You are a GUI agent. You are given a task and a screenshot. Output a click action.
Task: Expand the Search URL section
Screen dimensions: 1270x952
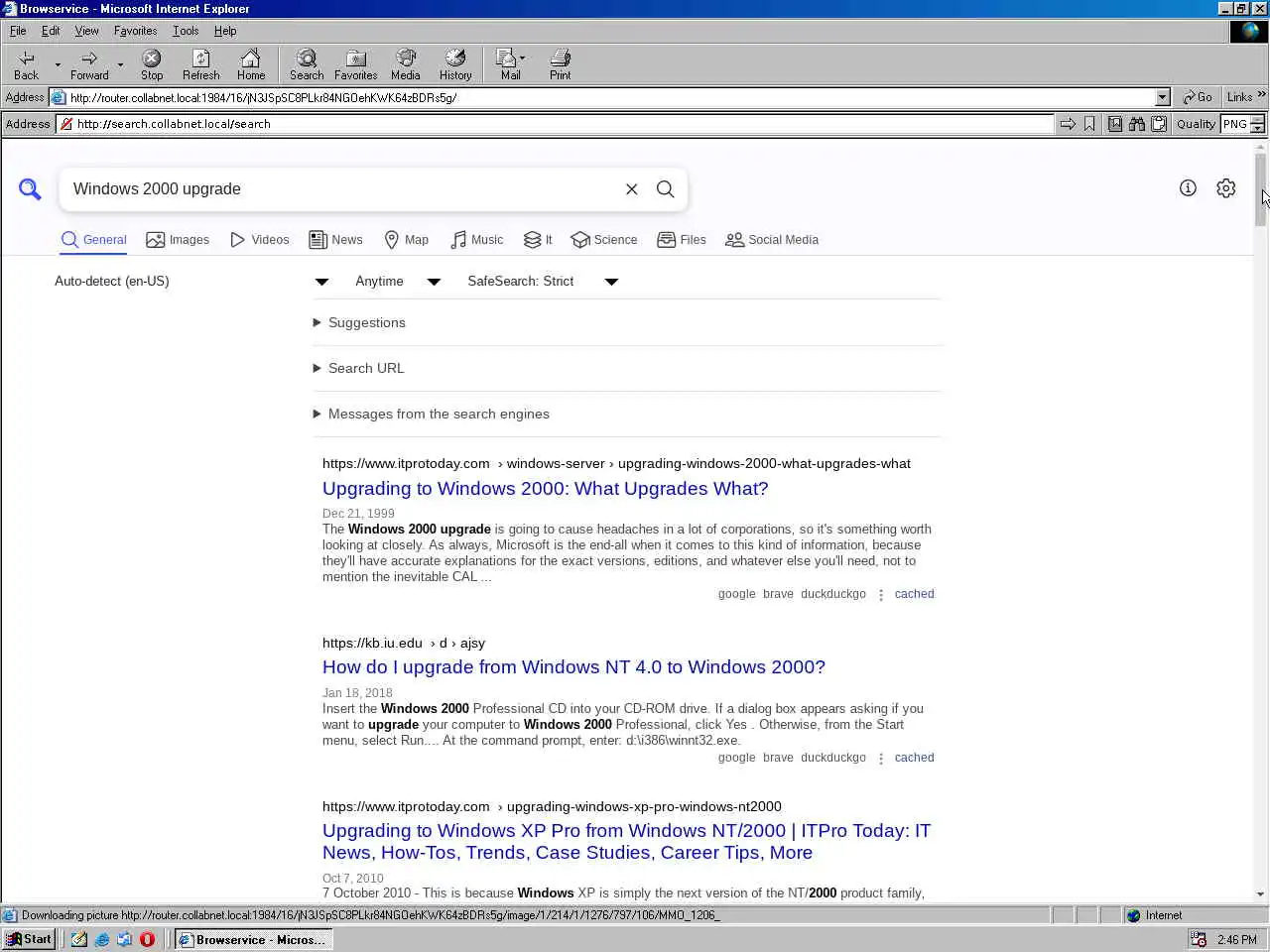click(x=358, y=368)
